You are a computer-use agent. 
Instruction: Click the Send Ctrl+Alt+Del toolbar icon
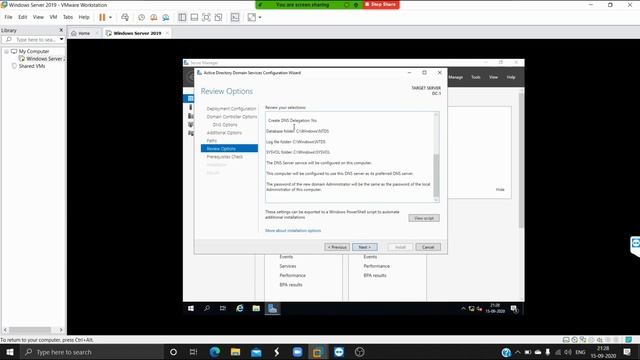pyautogui.click(x=125, y=17)
